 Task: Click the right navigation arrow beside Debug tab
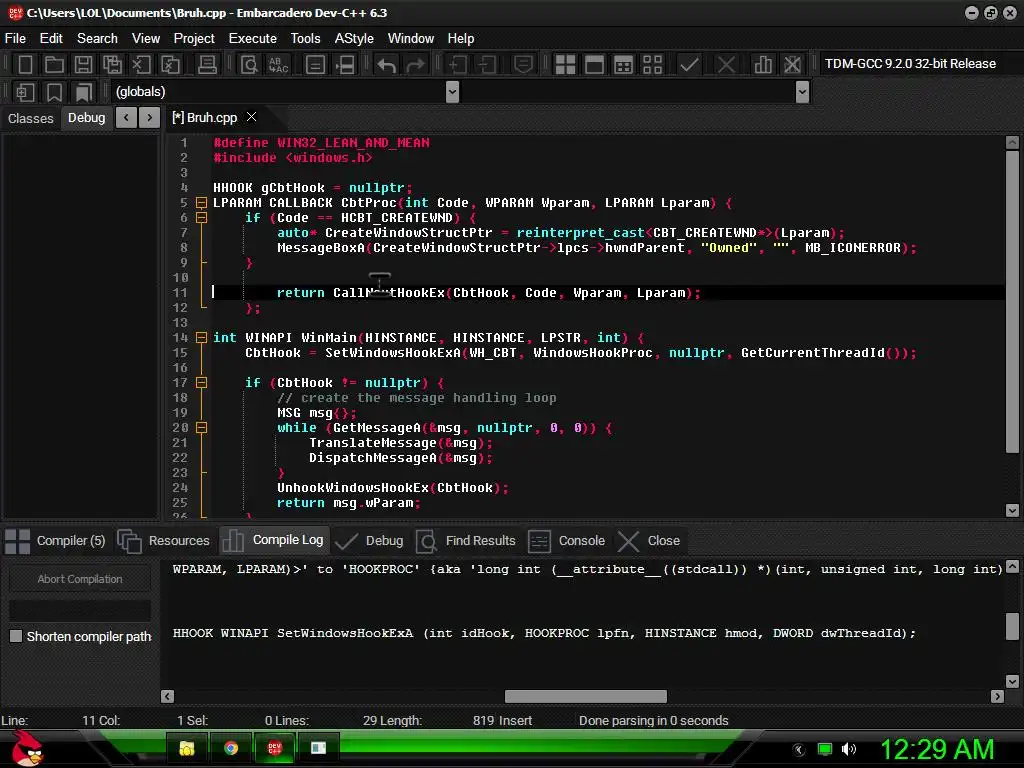tap(150, 118)
